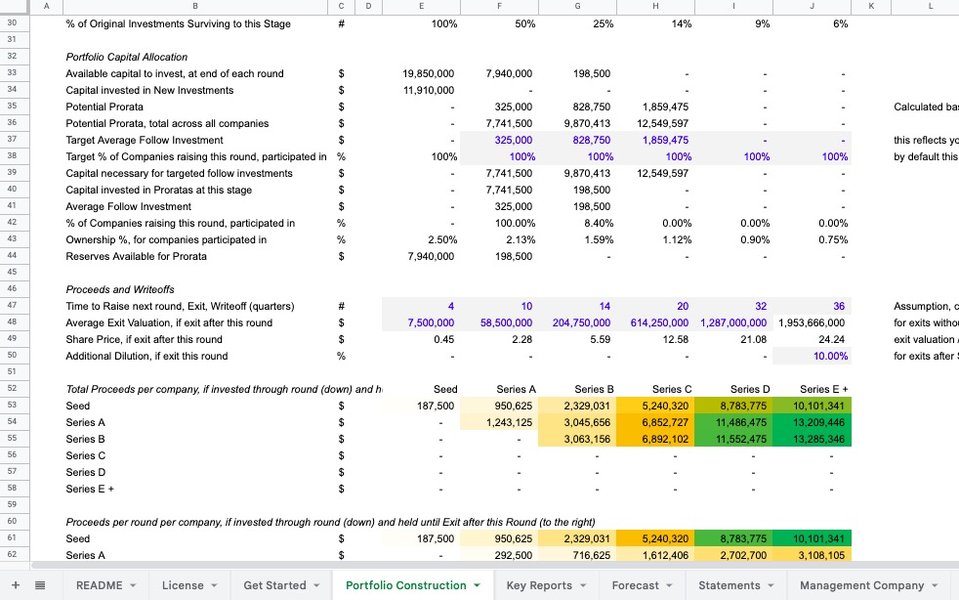Select the exit valuation cell 7,500,000
Screen dimensions: 959x600
click(x=421, y=322)
